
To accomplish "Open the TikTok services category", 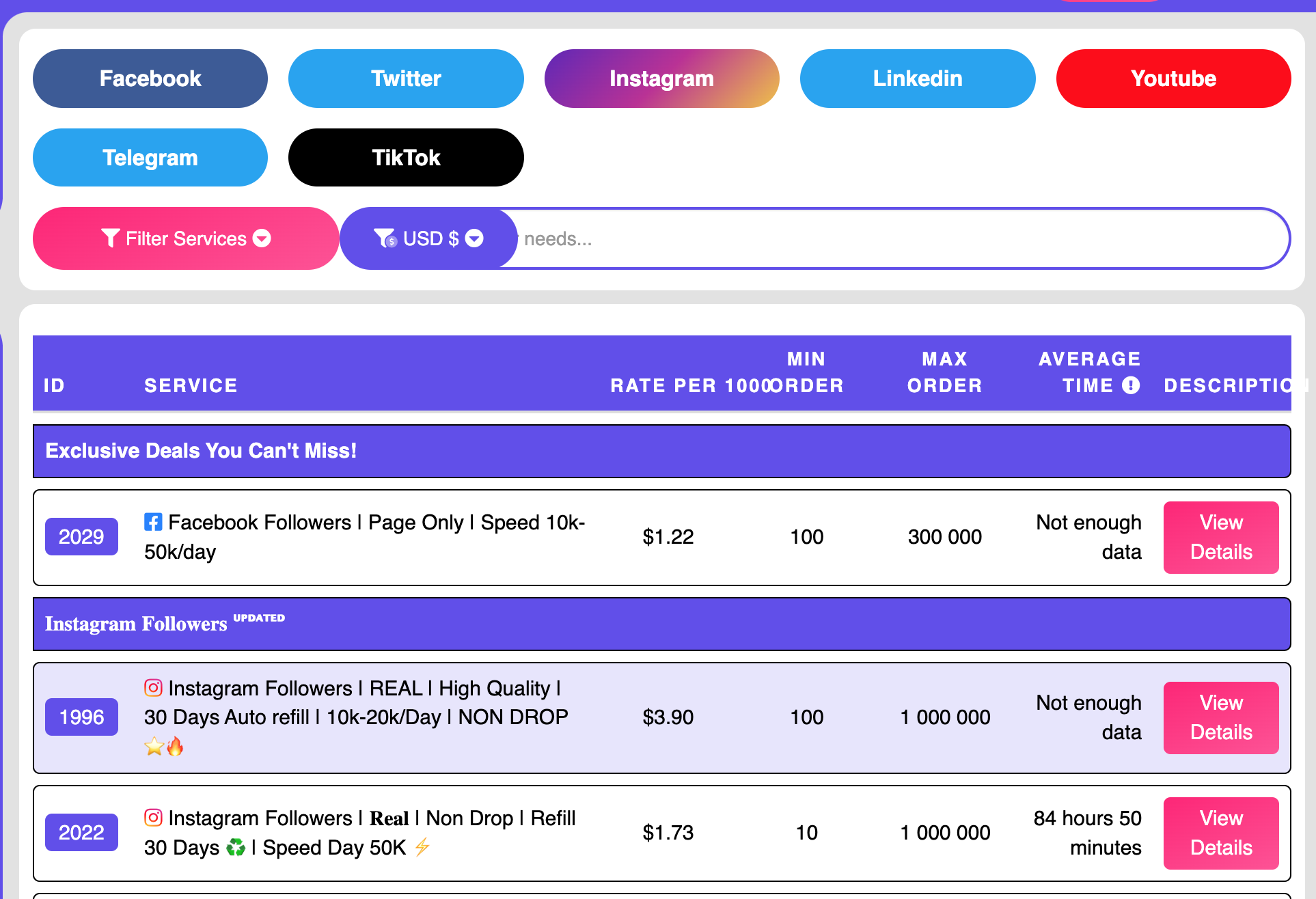I will click(406, 158).
